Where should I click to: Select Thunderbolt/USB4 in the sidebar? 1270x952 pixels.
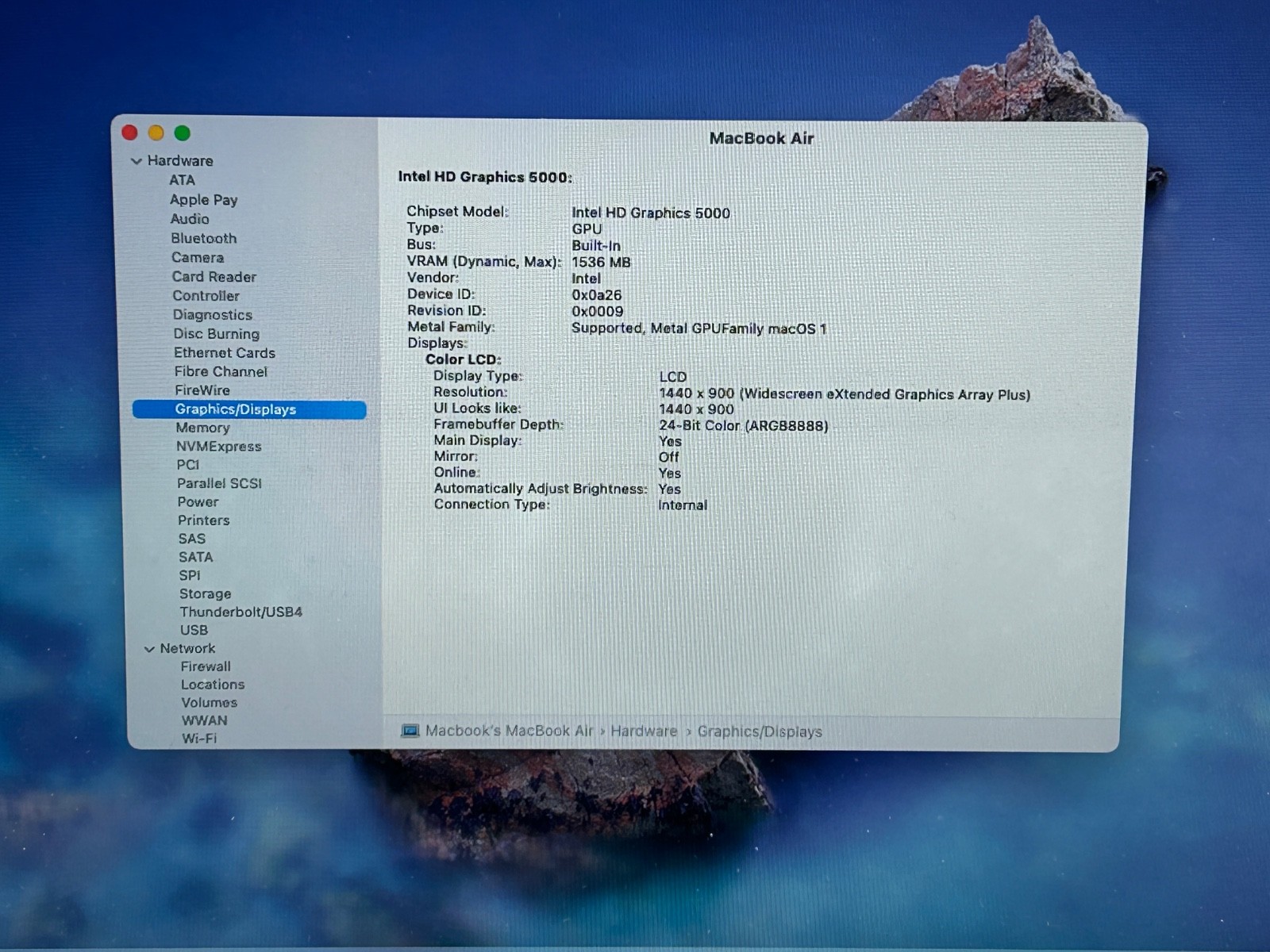coord(241,612)
